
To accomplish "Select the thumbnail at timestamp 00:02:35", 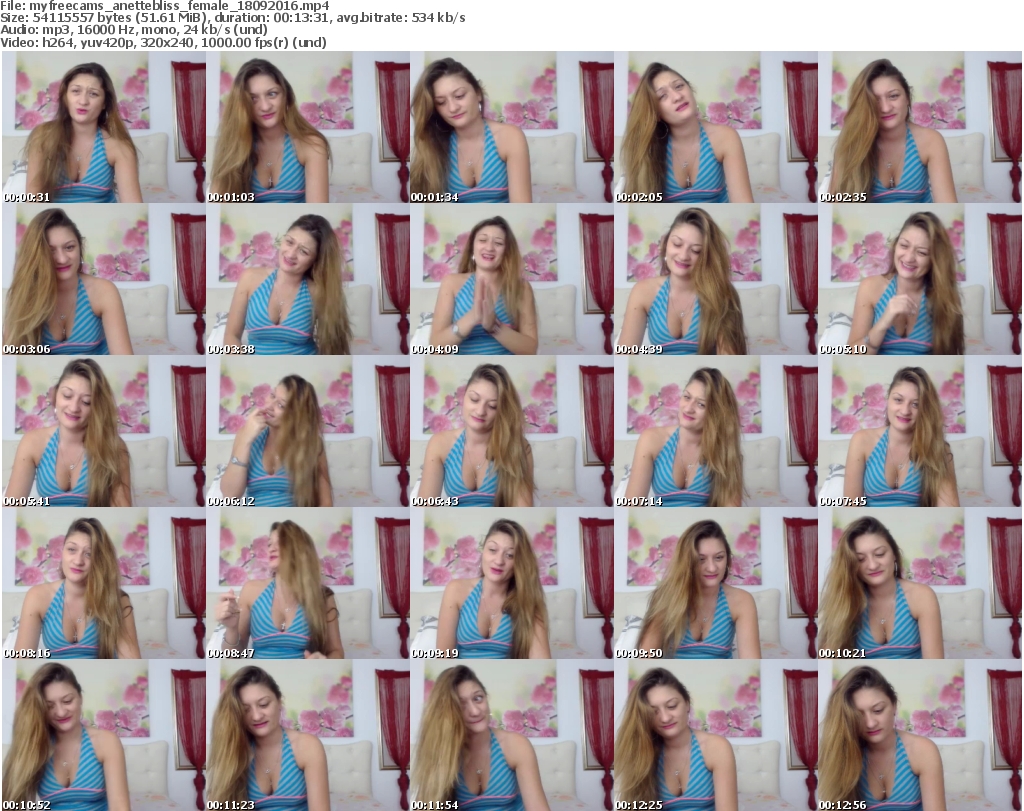I will pyautogui.click(x=920, y=127).
